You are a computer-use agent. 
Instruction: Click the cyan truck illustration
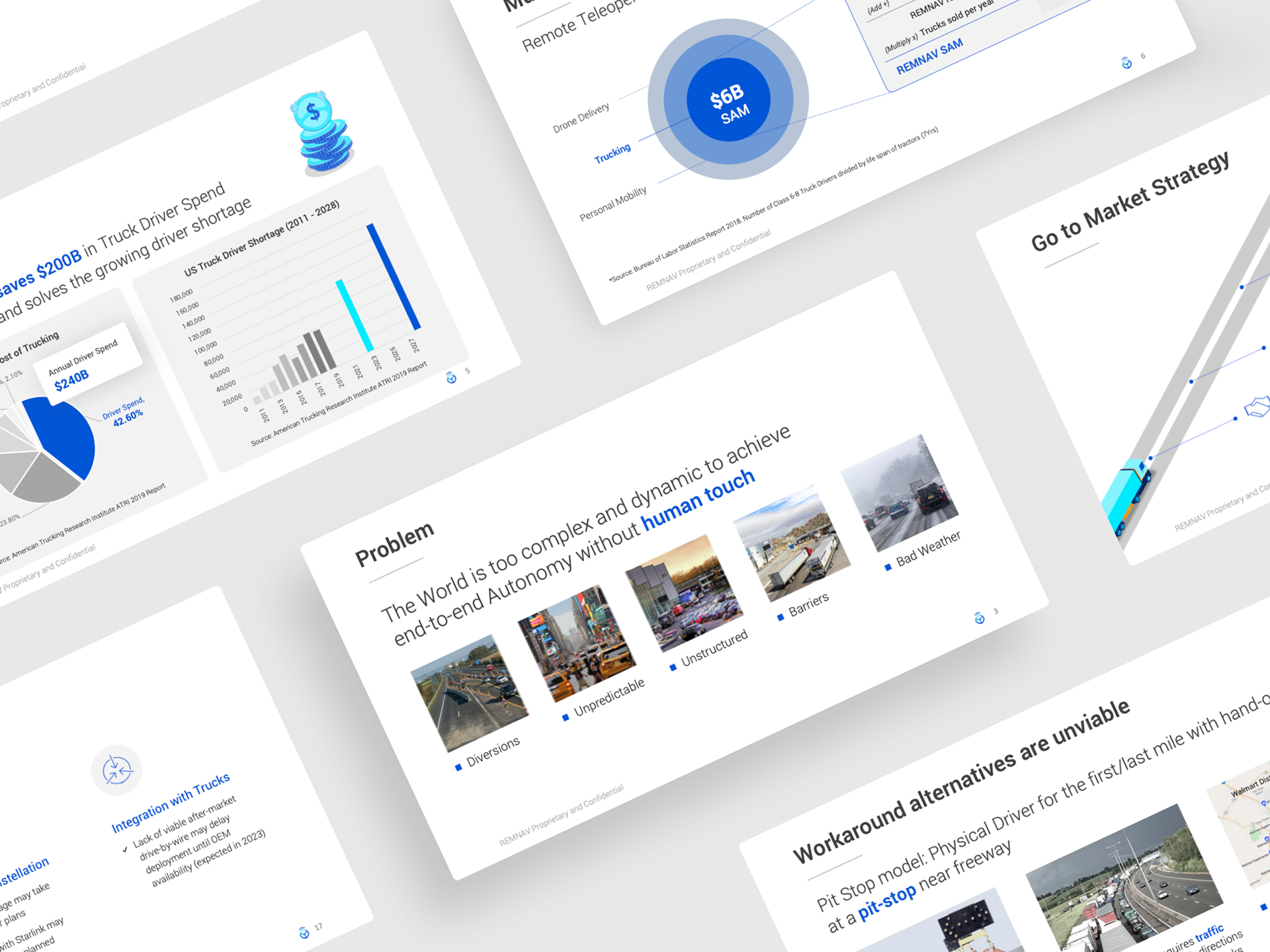(1126, 496)
